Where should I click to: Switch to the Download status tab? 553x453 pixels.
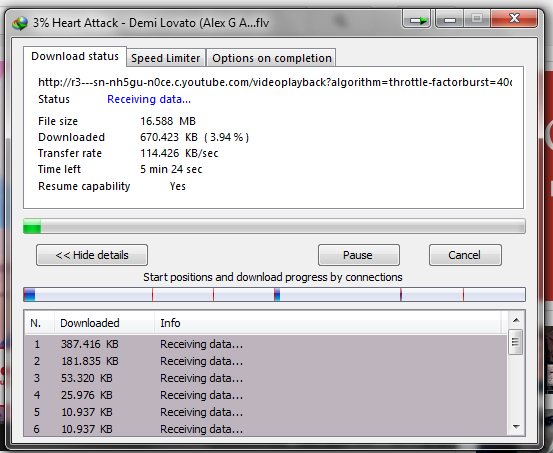pyautogui.click(x=75, y=56)
